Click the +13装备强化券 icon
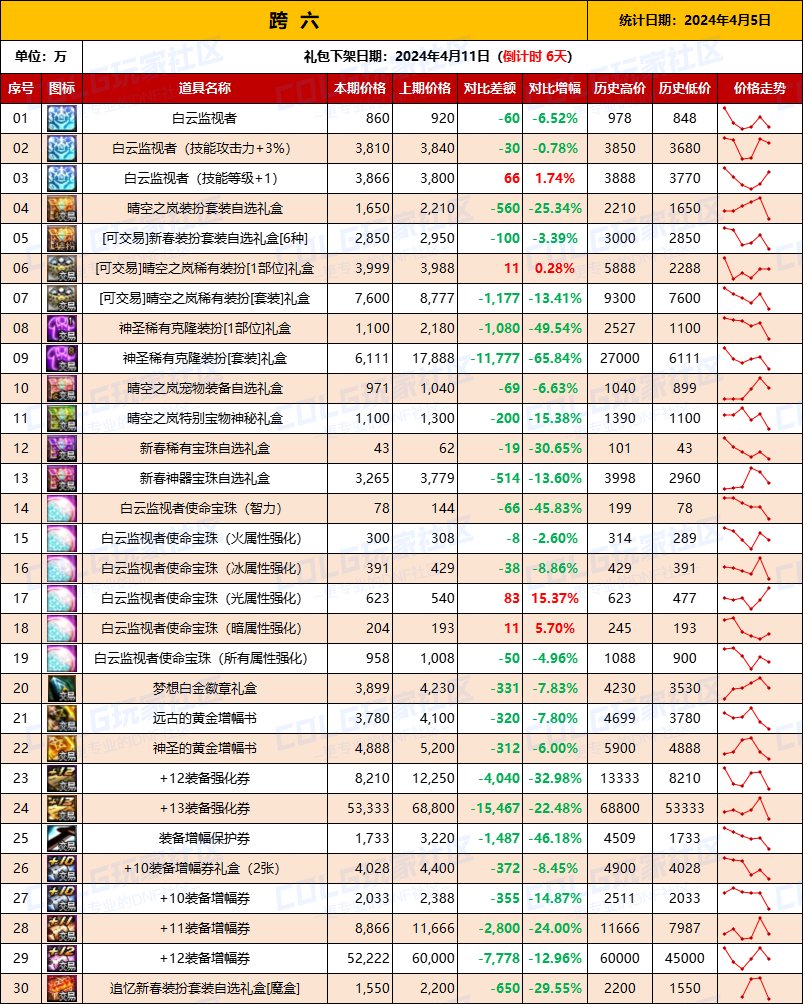 coord(62,808)
